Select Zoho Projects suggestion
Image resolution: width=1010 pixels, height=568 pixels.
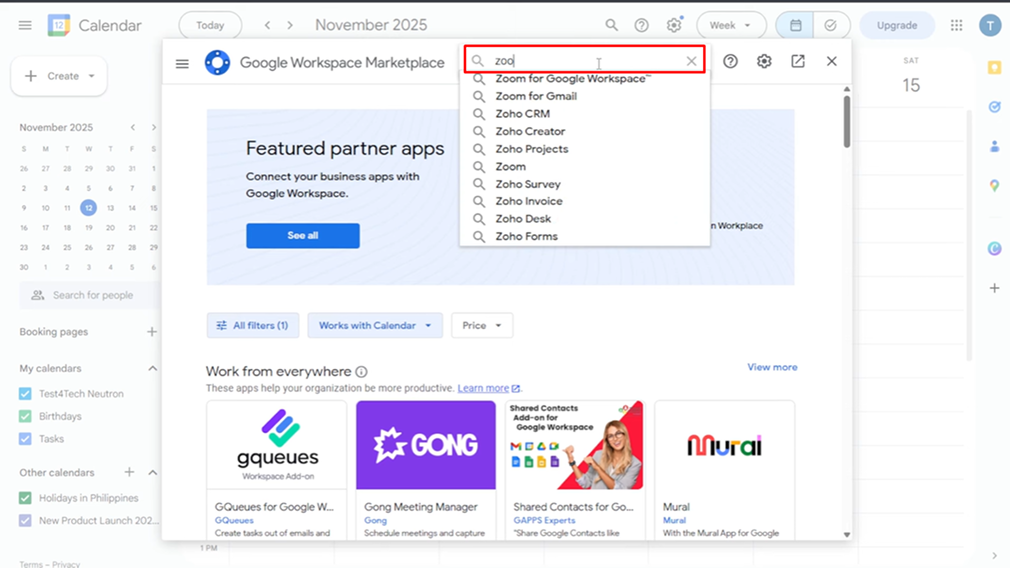(x=585, y=149)
